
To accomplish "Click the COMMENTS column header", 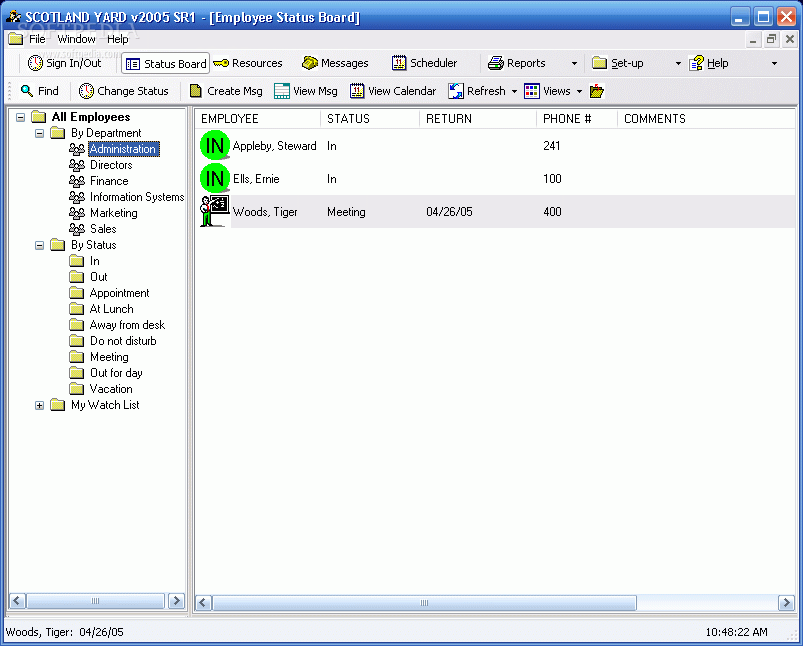I will tap(706, 119).
